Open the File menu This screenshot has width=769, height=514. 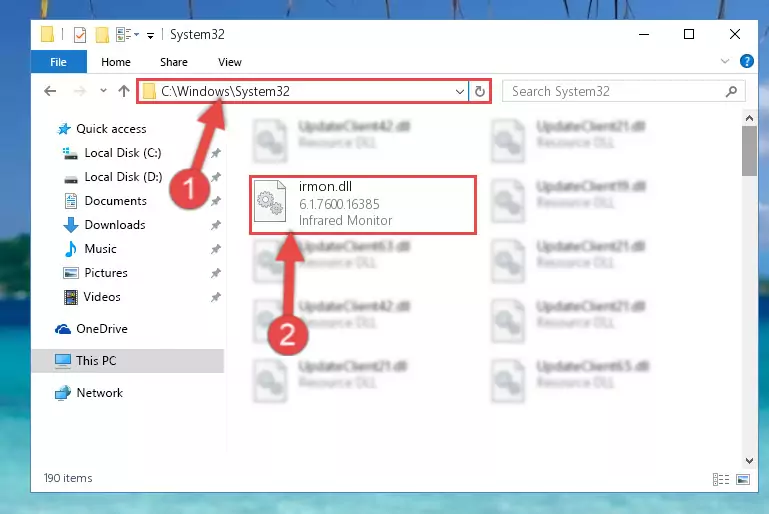click(x=58, y=62)
